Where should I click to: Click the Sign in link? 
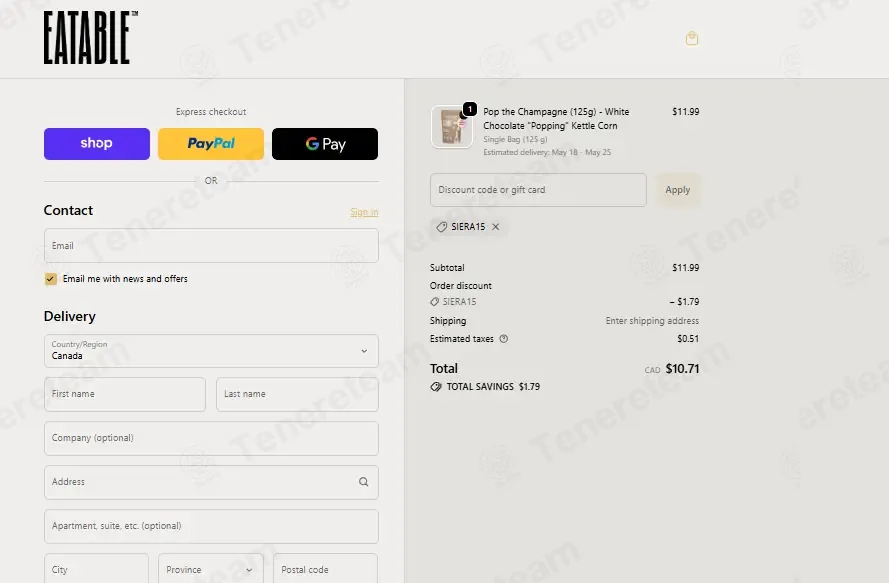[x=364, y=212]
